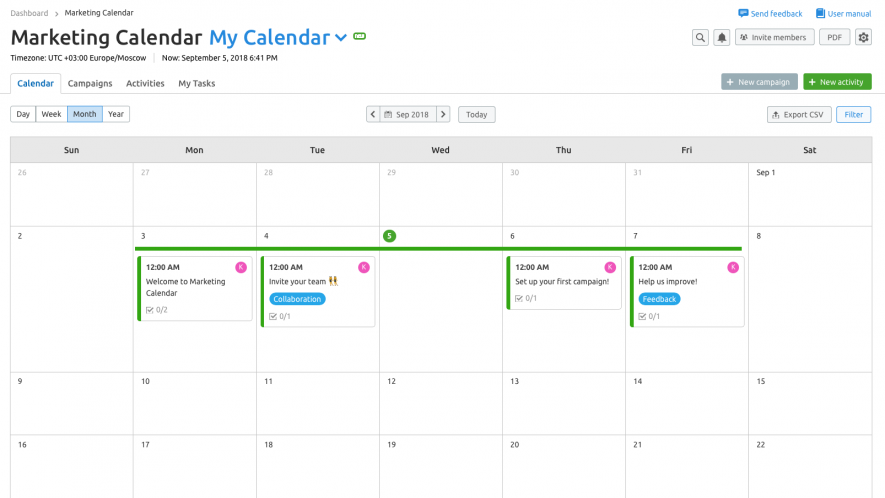Go to next month arrow
Image resolution: width=885 pixels, height=498 pixels.
tap(443, 115)
